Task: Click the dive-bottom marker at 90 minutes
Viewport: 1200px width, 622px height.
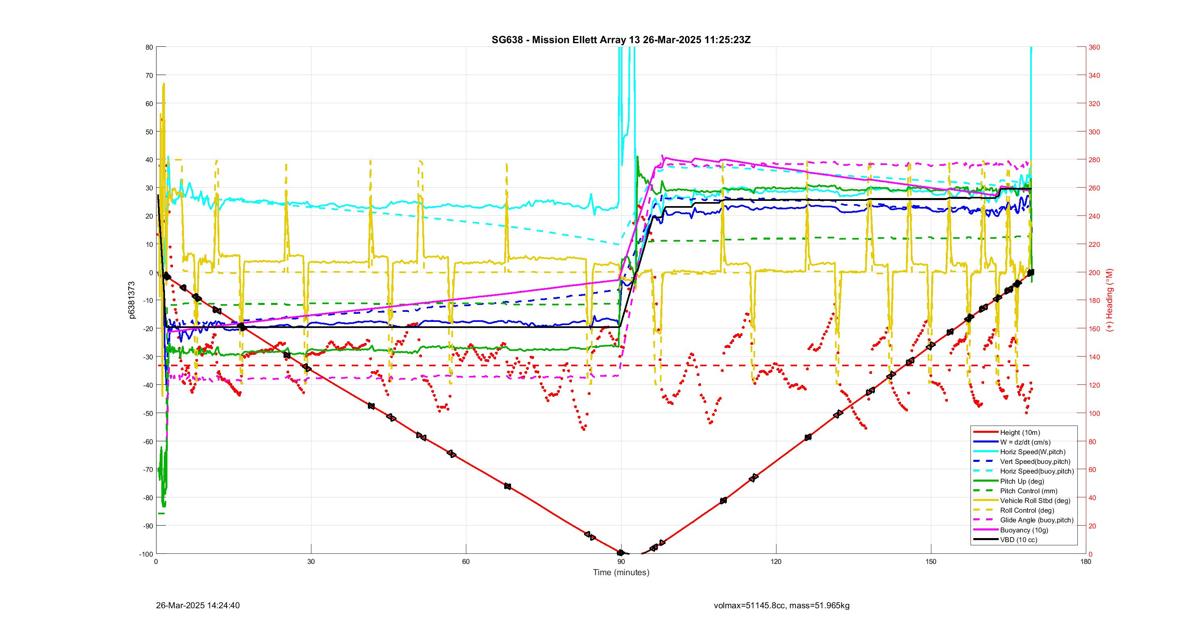Action: [x=621, y=553]
